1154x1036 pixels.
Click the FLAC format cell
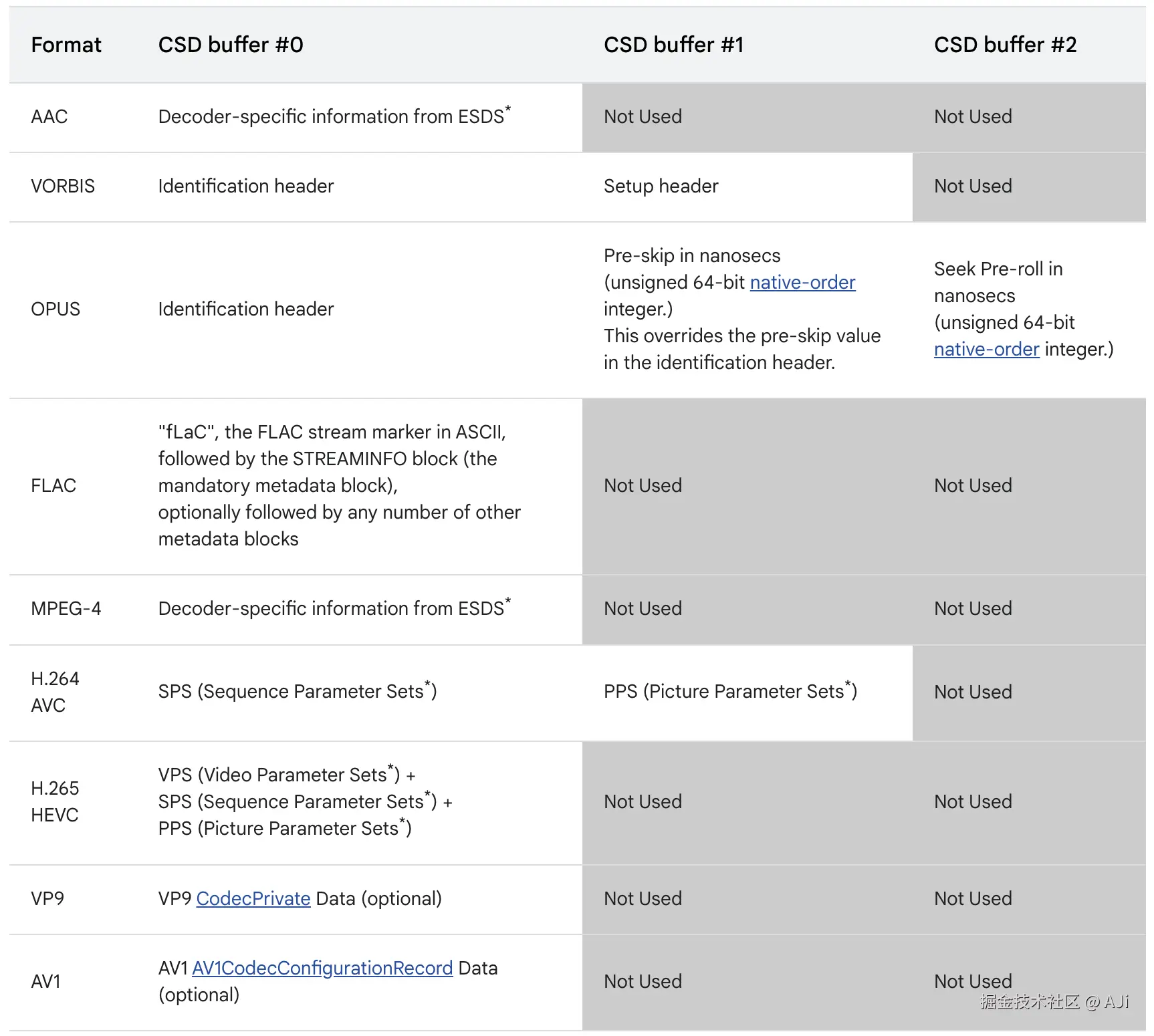click(x=53, y=486)
